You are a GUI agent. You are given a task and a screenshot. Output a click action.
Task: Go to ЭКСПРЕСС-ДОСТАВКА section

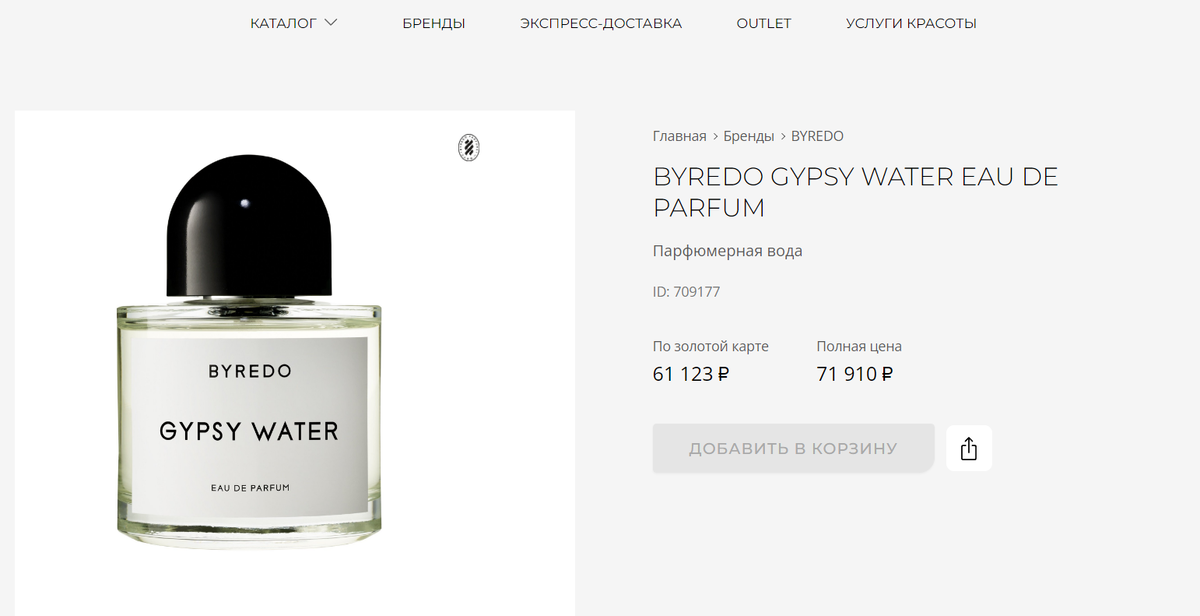pos(601,23)
